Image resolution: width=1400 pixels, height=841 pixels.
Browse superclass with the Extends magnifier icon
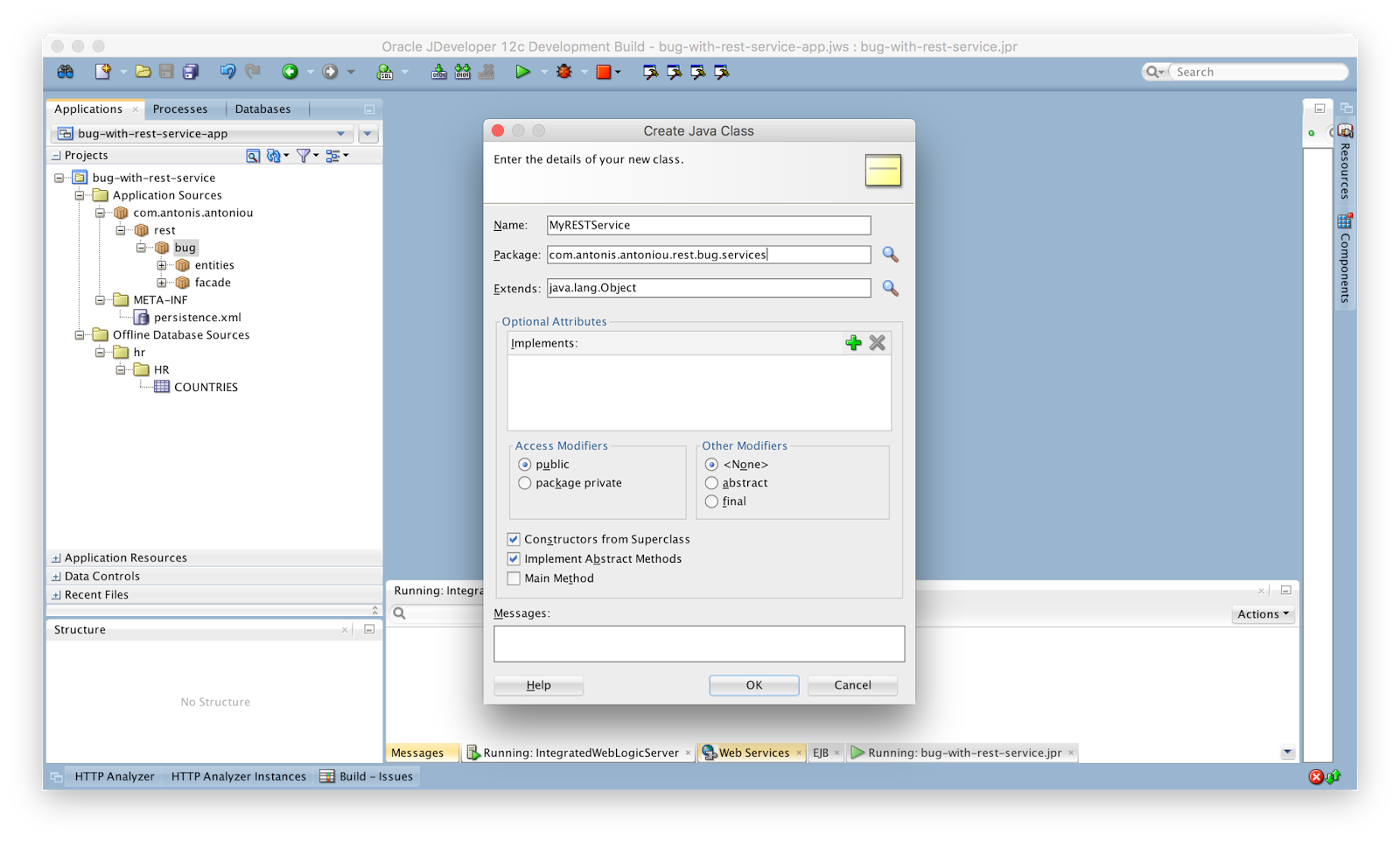[890, 288]
